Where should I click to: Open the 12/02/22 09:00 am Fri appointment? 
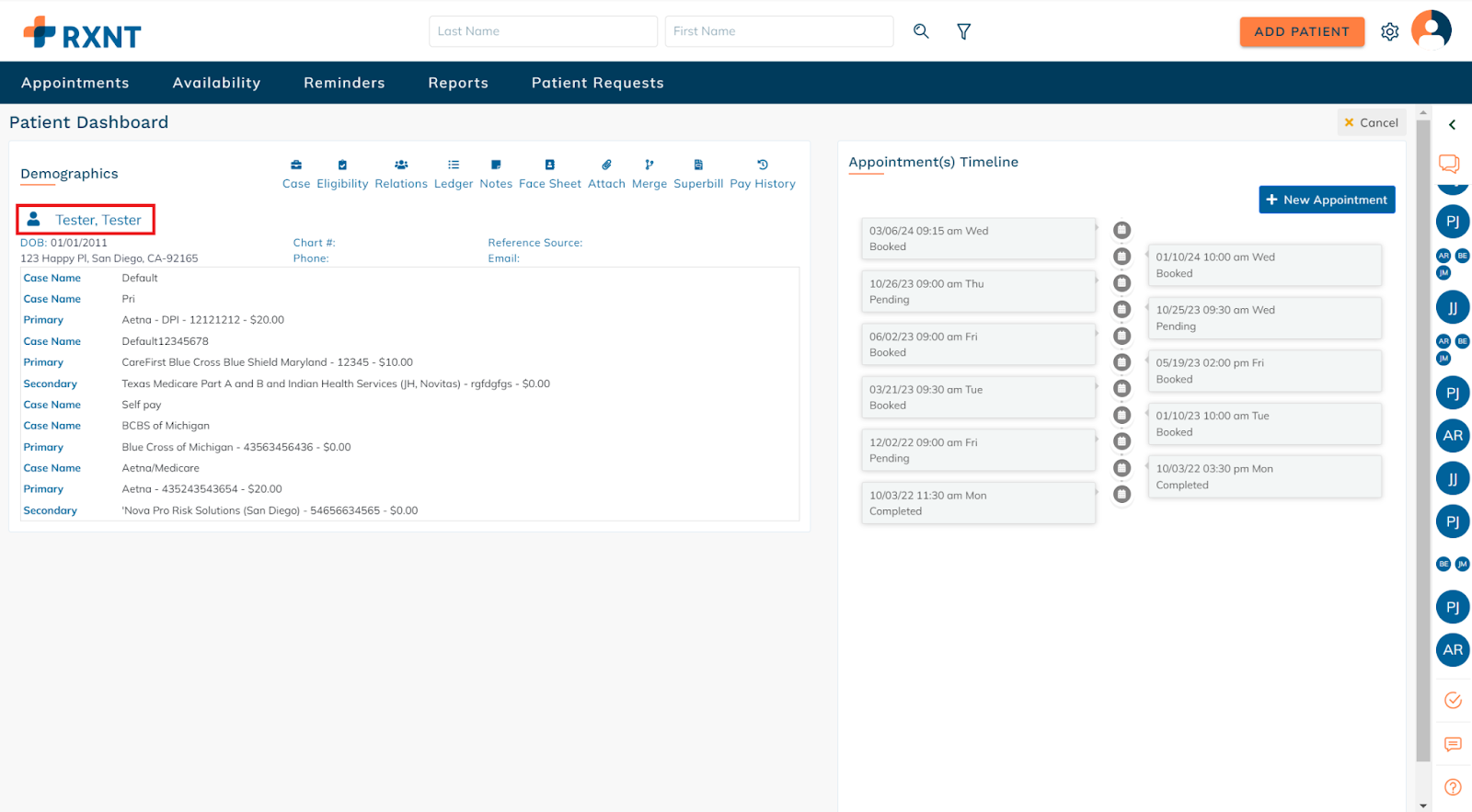pyautogui.click(x=978, y=451)
